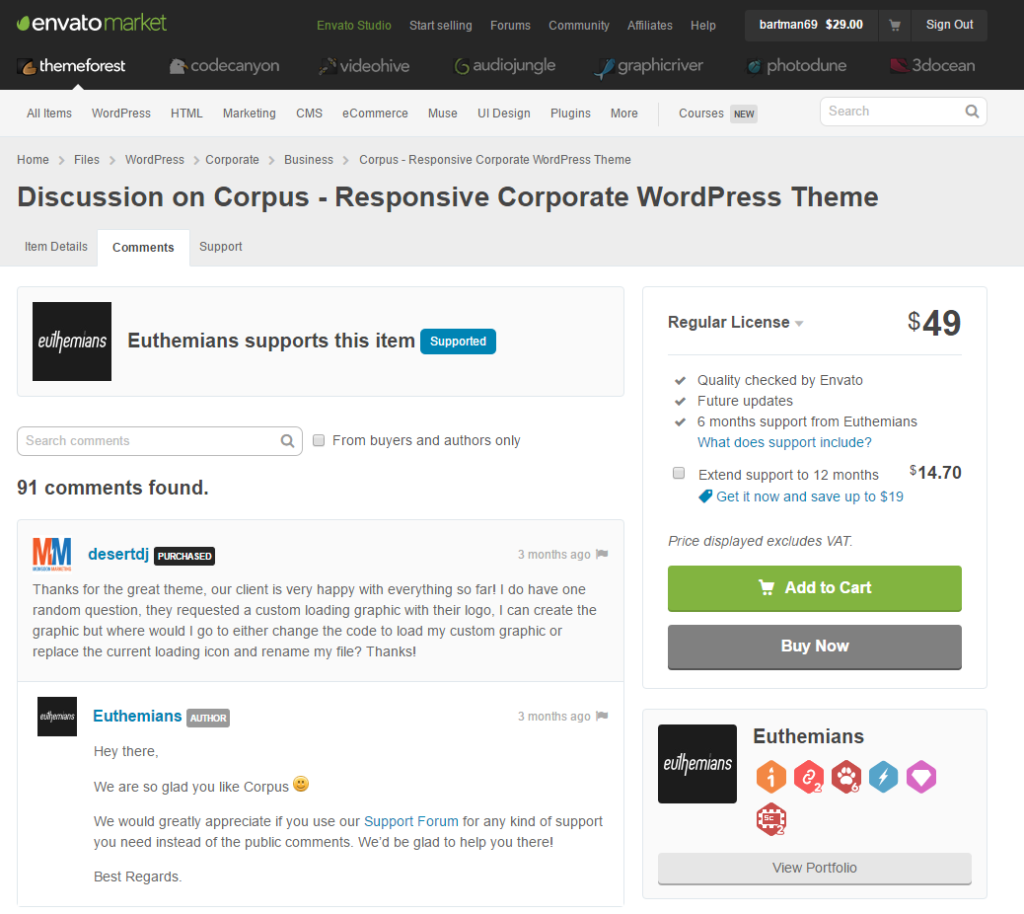
Task: Open the Affiliates link
Action: (x=650, y=25)
